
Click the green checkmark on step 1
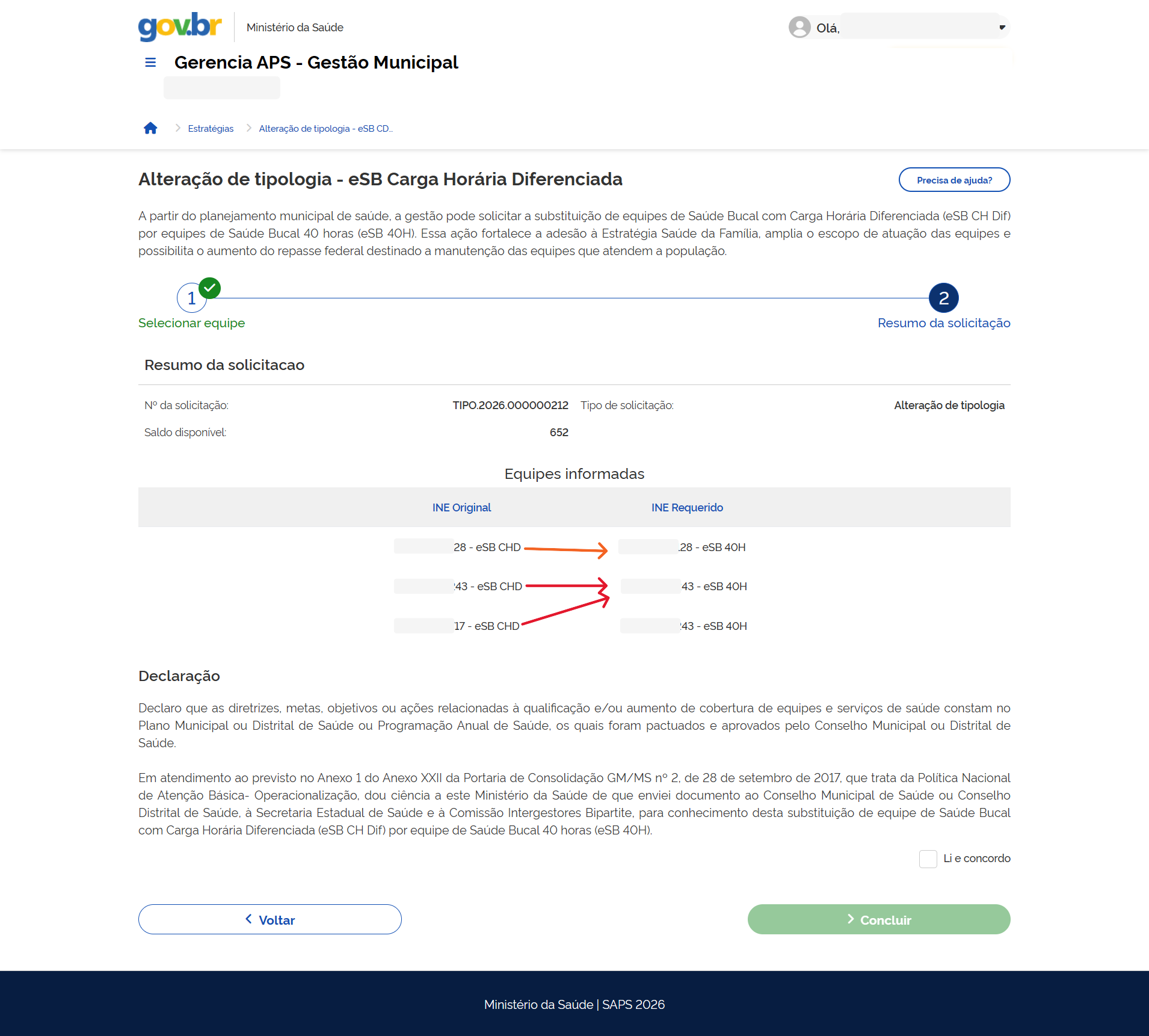tap(210, 288)
